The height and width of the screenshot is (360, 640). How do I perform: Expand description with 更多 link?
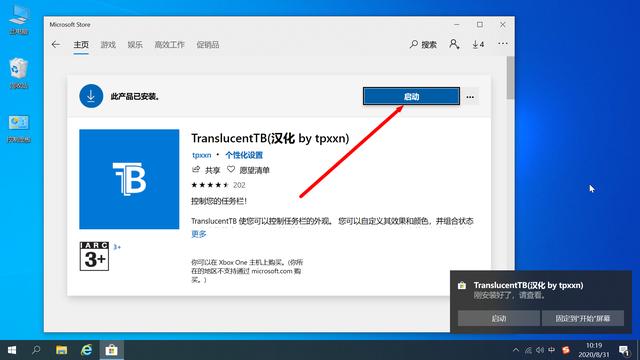(x=199, y=234)
